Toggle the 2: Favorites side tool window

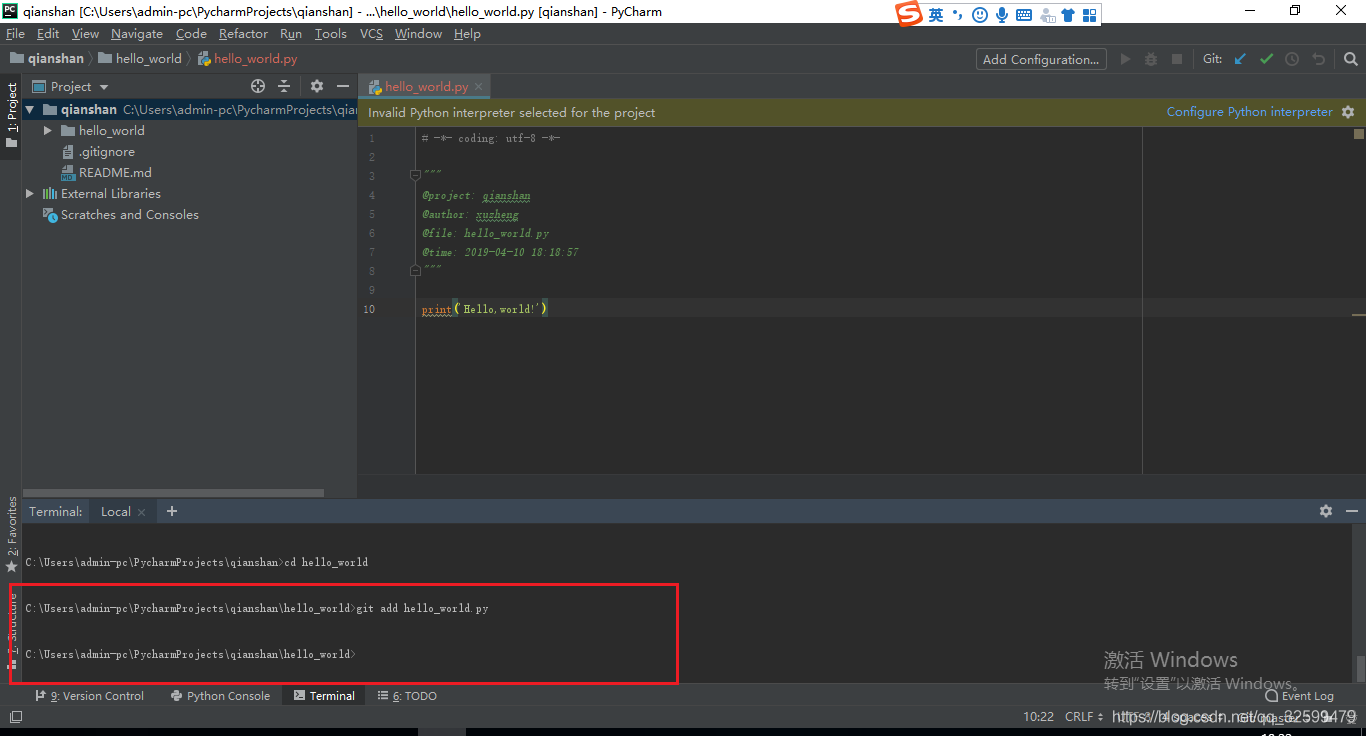[x=11, y=534]
